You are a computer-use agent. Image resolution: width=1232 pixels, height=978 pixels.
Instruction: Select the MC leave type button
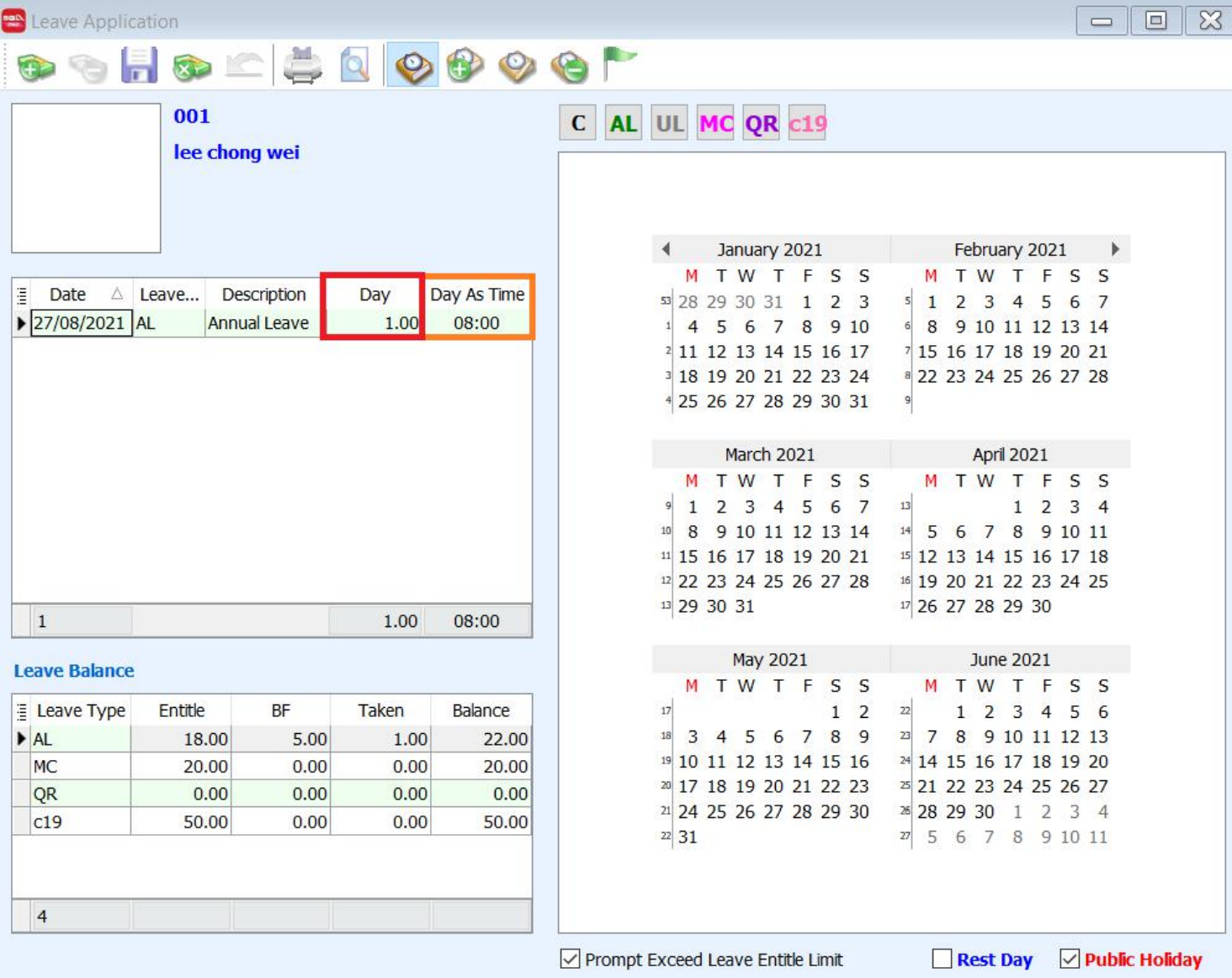(x=715, y=124)
